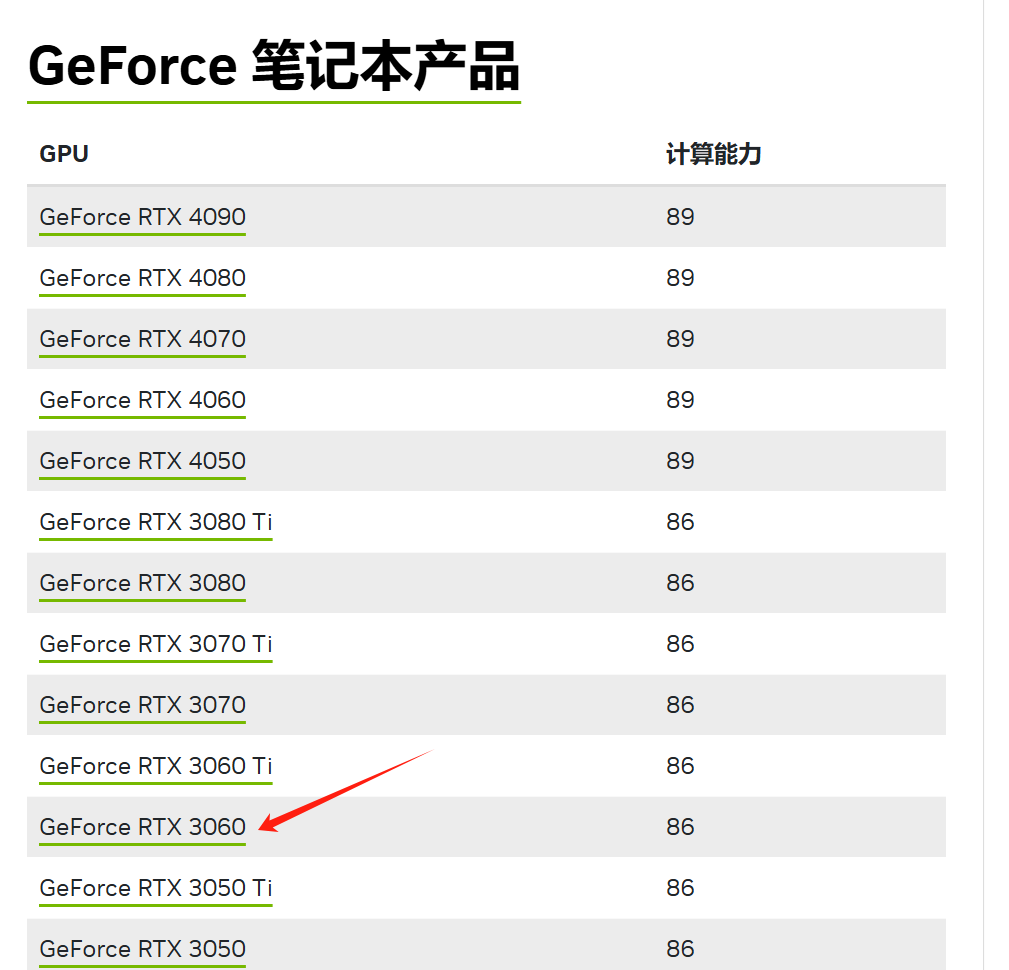The width and height of the screenshot is (1009, 970).
Task: Open the GeForce RTX 3060 Ti link
Action: point(156,767)
